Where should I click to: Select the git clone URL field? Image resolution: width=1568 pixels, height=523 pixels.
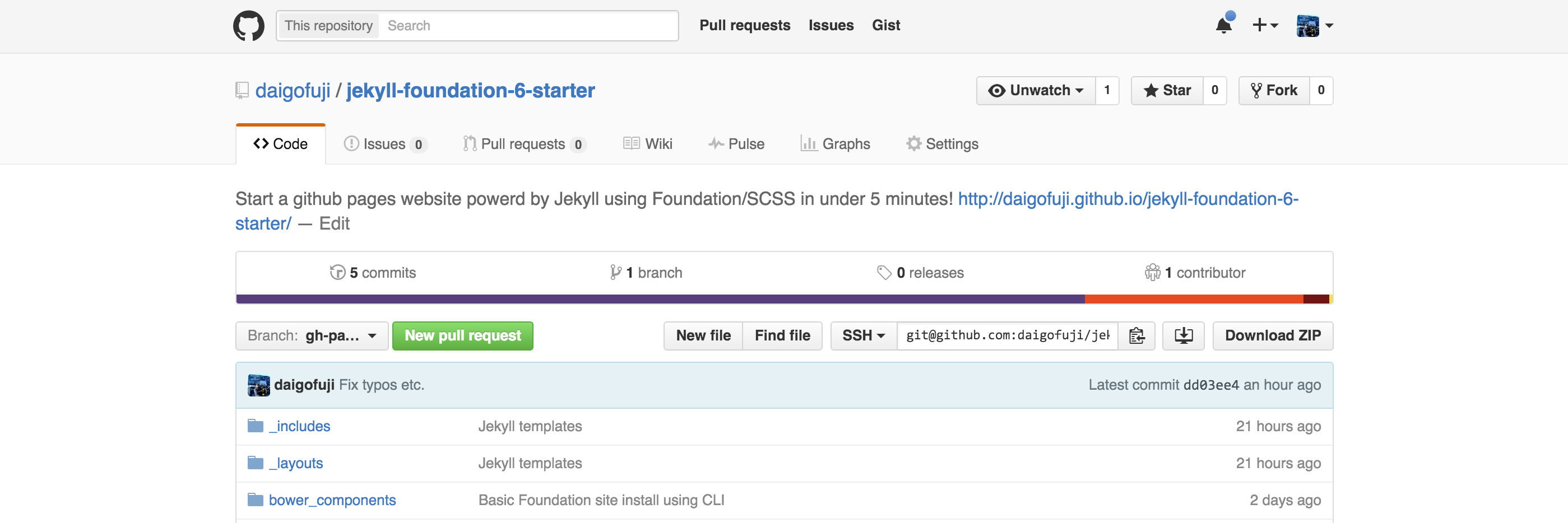click(1008, 335)
